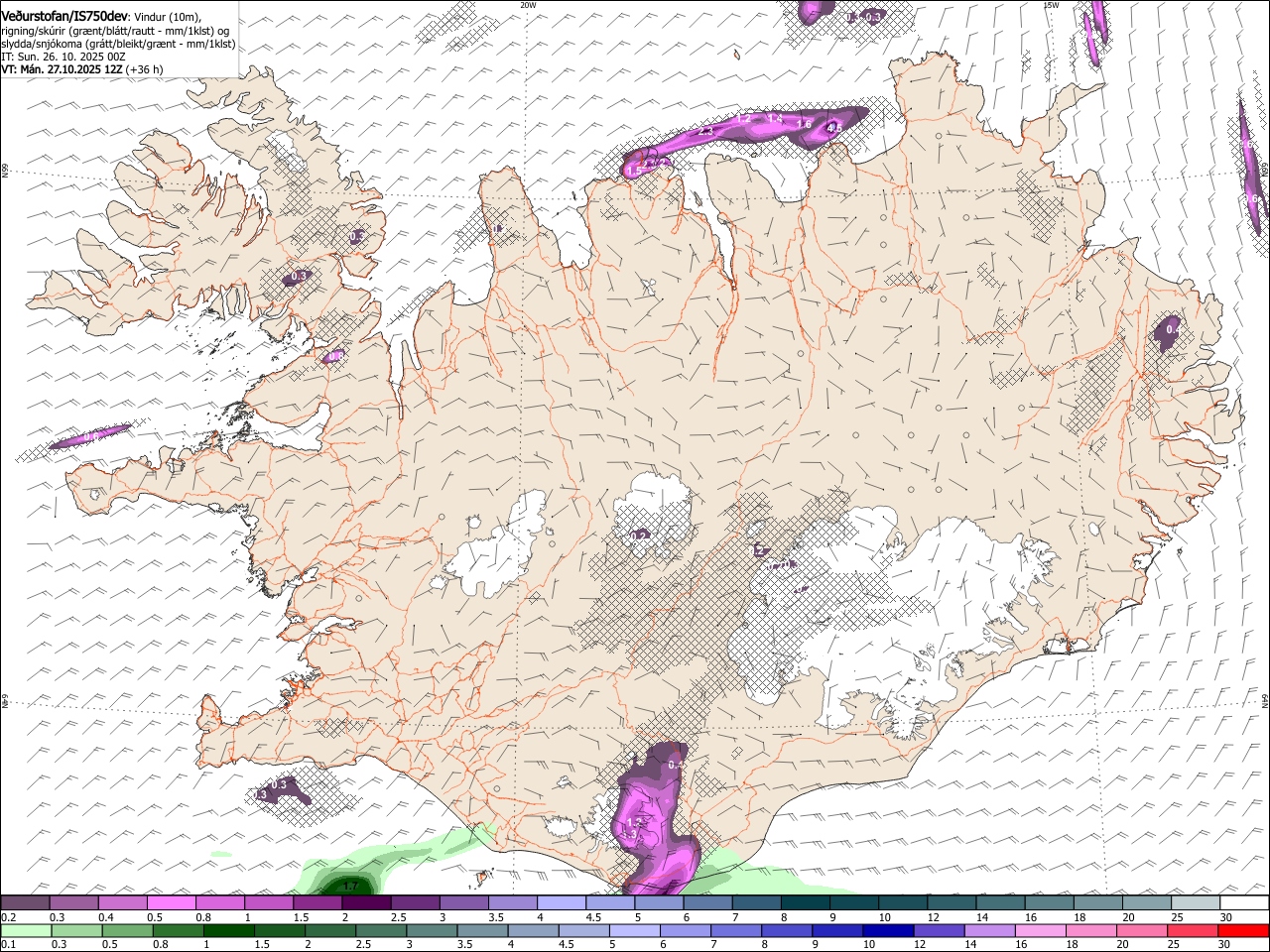Pick the snow legend swatch labeled 1.5
The width and height of the screenshot is (1270, 952).
pyautogui.click(x=317, y=903)
